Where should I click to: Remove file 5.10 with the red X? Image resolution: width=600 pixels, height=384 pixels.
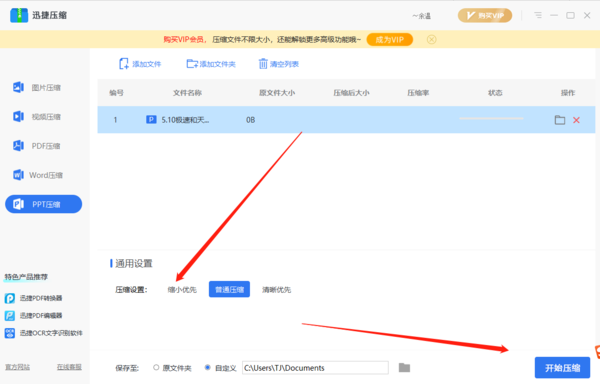(576, 120)
